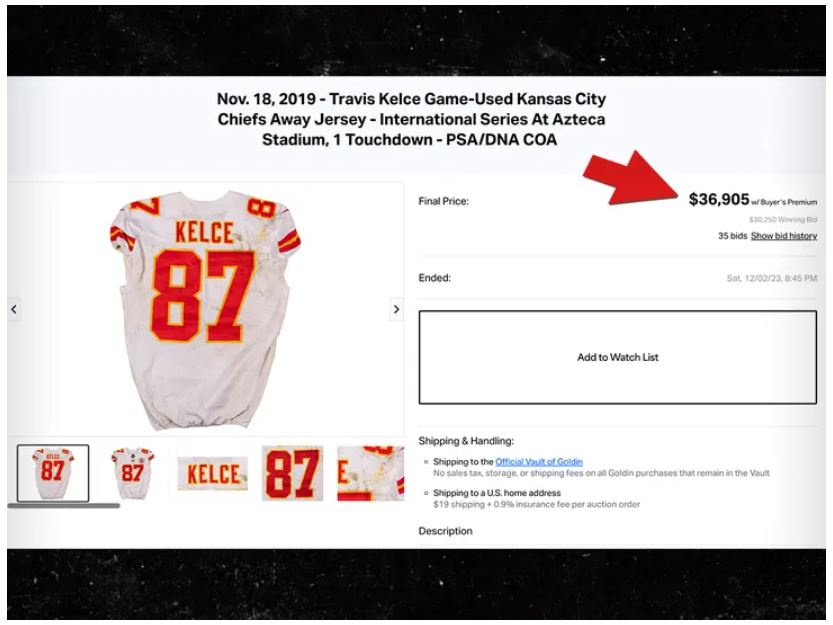Click the $30,250 Winning Bid text
Screen dimensions: 833x625
(783, 219)
